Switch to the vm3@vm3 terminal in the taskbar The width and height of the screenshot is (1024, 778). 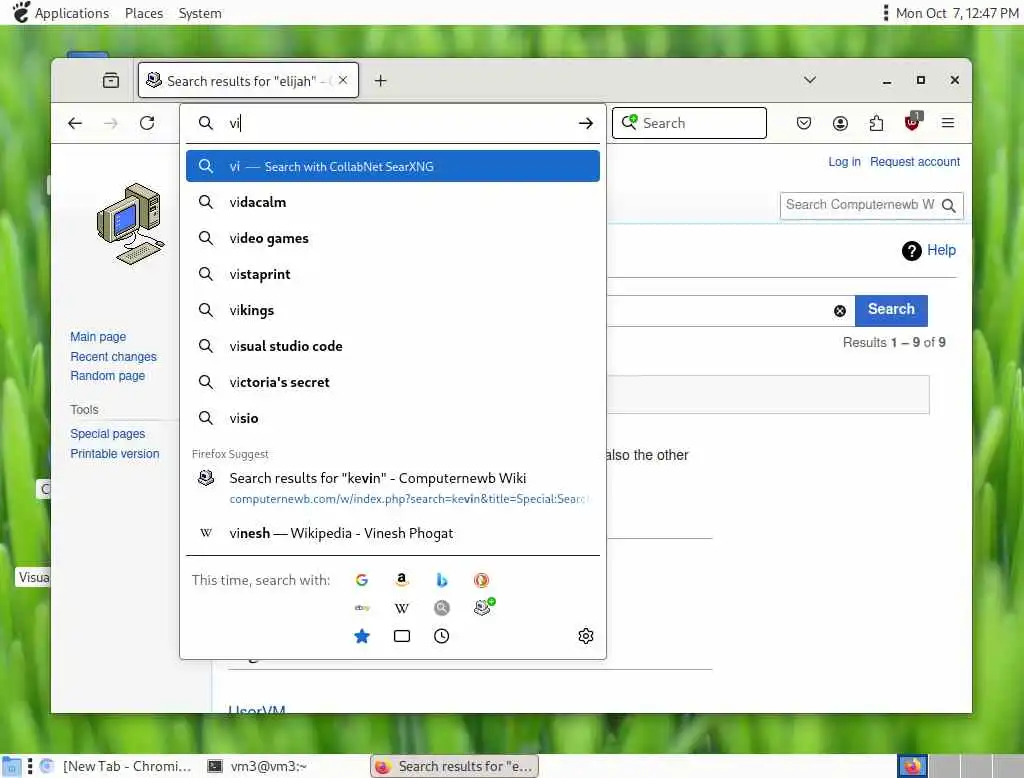[257, 766]
